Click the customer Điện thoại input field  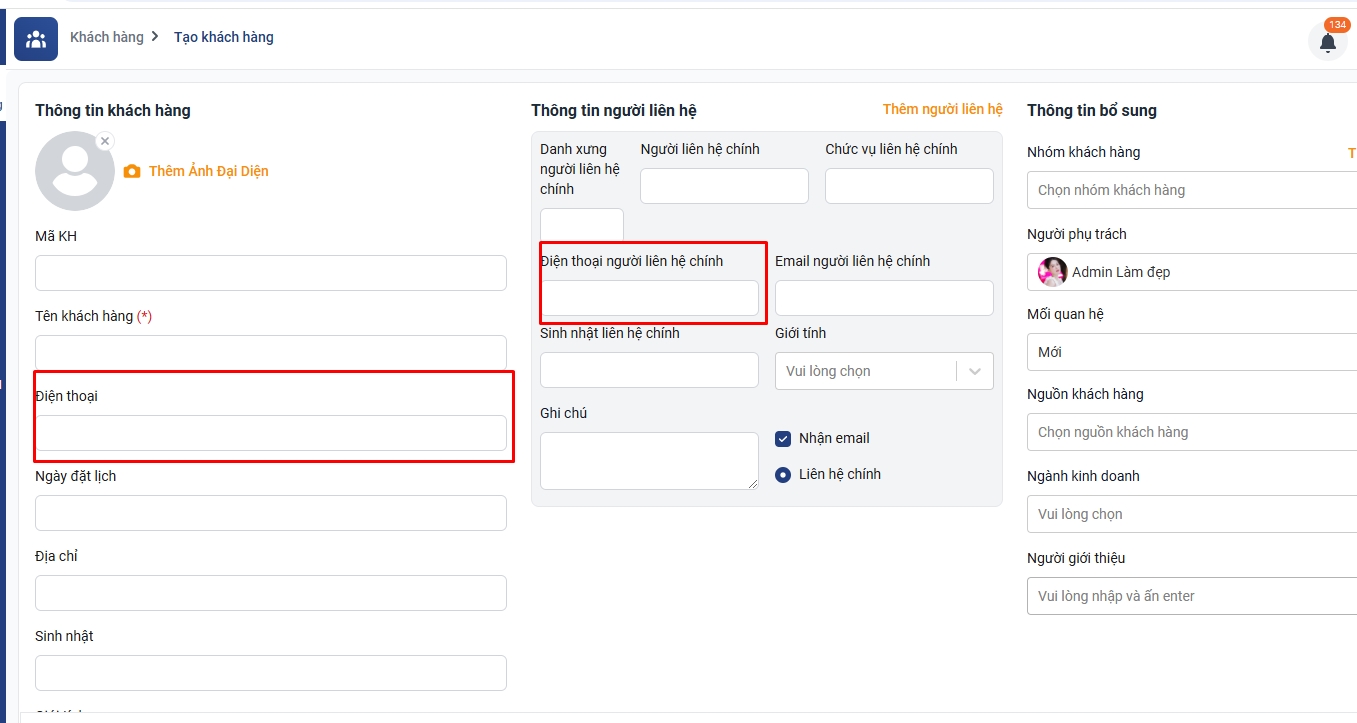(271, 433)
